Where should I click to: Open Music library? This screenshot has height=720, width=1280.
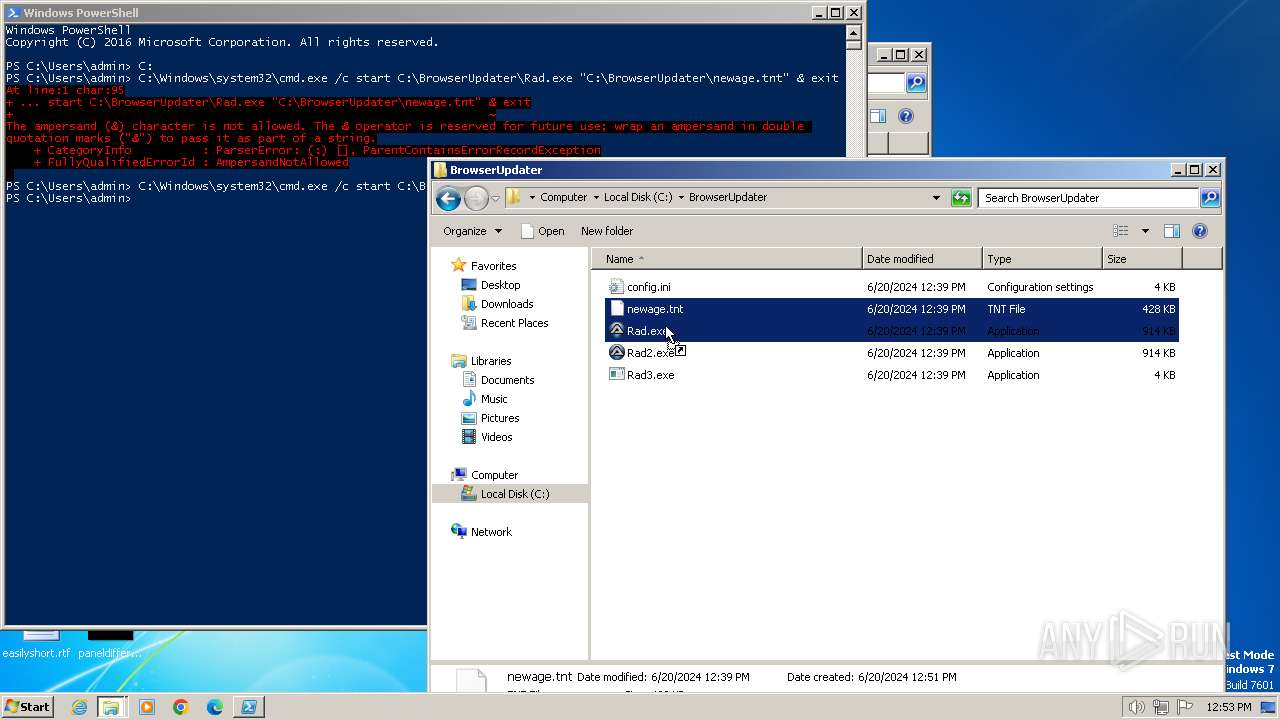[x=494, y=399]
